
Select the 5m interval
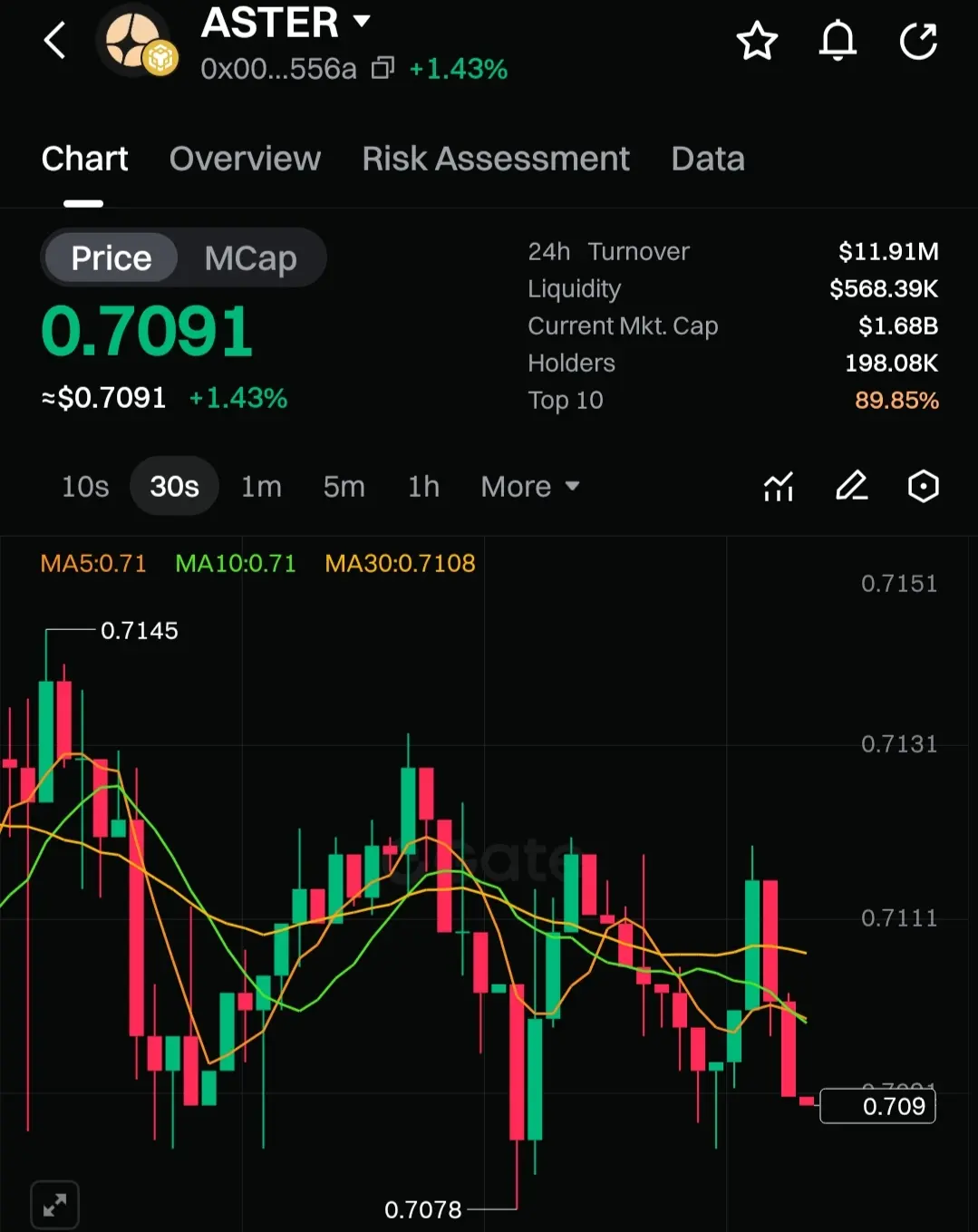[x=344, y=487]
